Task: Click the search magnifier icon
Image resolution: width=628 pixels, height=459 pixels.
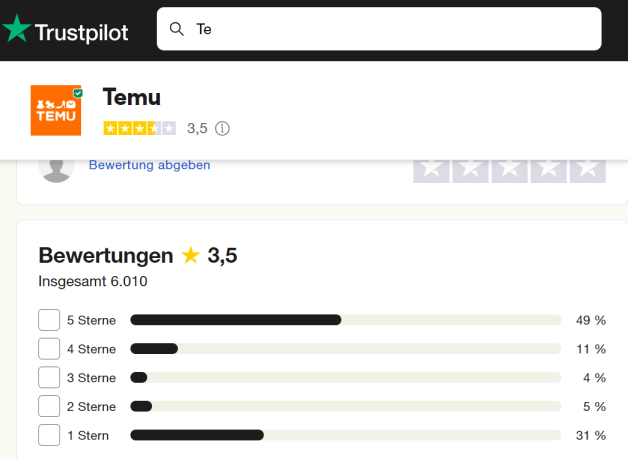Action: [x=177, y=29]
